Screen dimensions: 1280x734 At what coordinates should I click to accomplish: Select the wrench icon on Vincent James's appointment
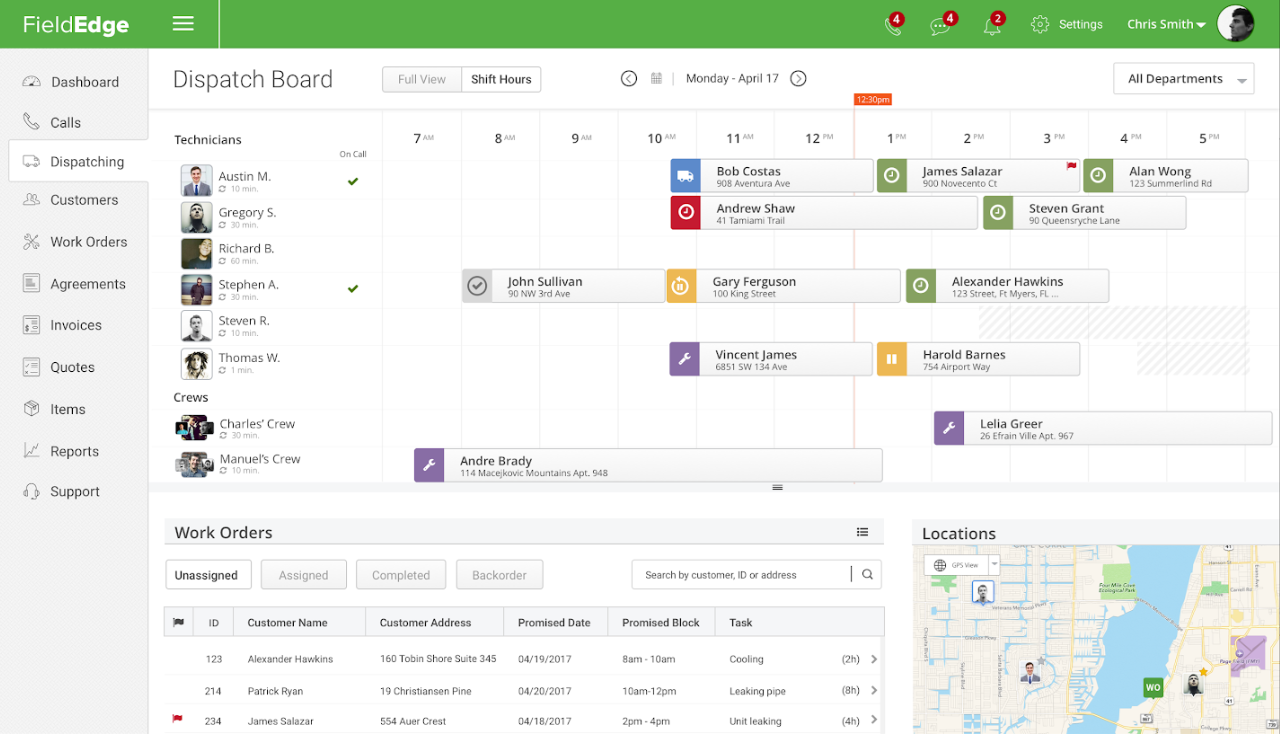pos(684,358)
